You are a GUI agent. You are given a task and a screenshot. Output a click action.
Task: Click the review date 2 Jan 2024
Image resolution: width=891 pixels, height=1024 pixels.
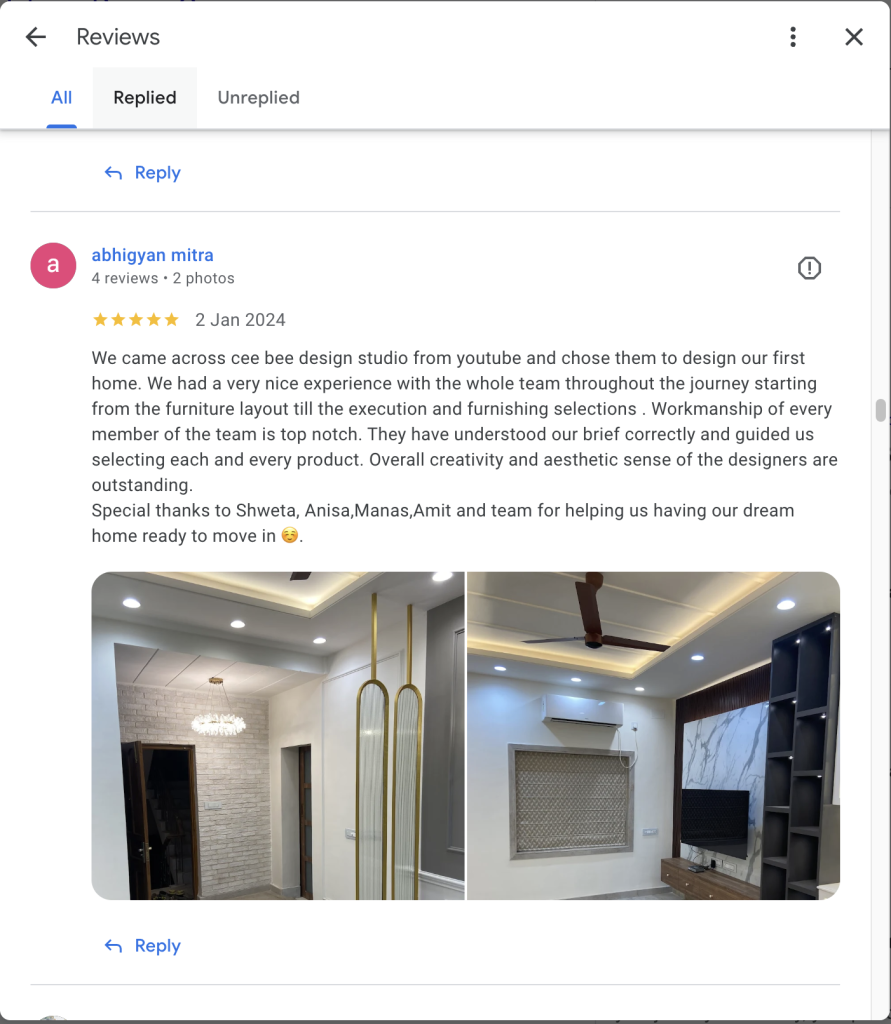coord(240,320)
